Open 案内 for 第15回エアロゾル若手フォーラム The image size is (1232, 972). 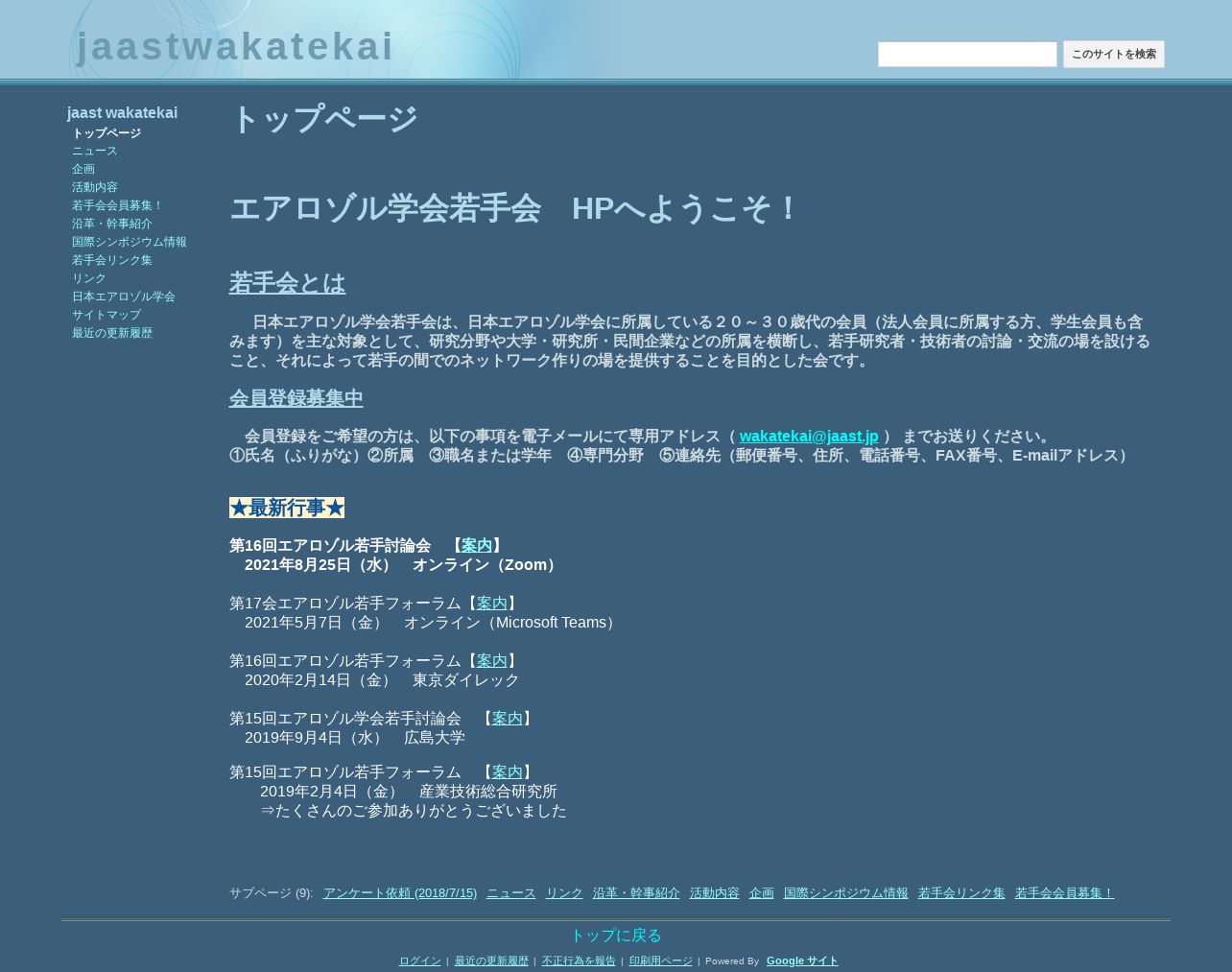(x=508, y=772)
